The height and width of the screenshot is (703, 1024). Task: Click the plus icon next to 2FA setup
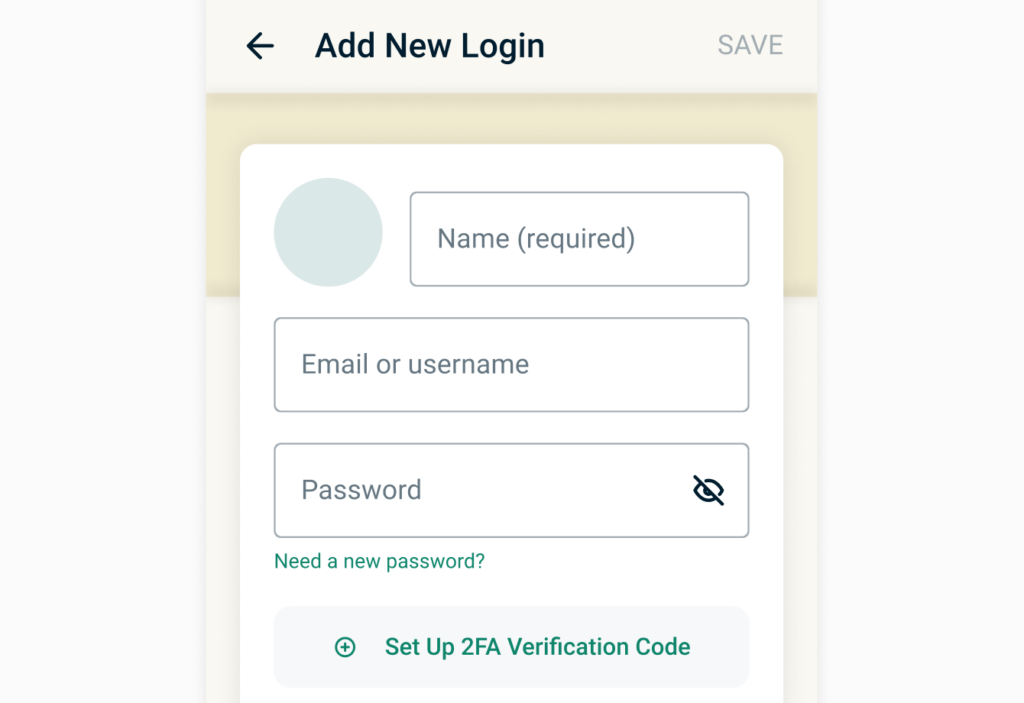345,647
